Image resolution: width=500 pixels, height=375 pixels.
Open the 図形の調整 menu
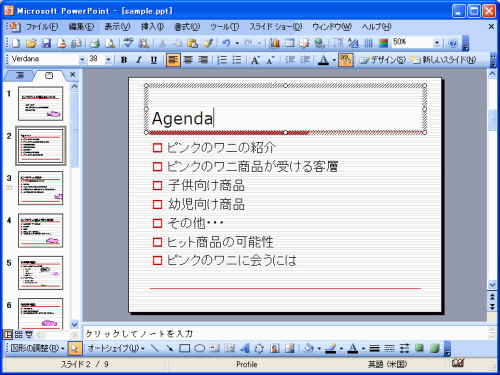tap(37, 348)
